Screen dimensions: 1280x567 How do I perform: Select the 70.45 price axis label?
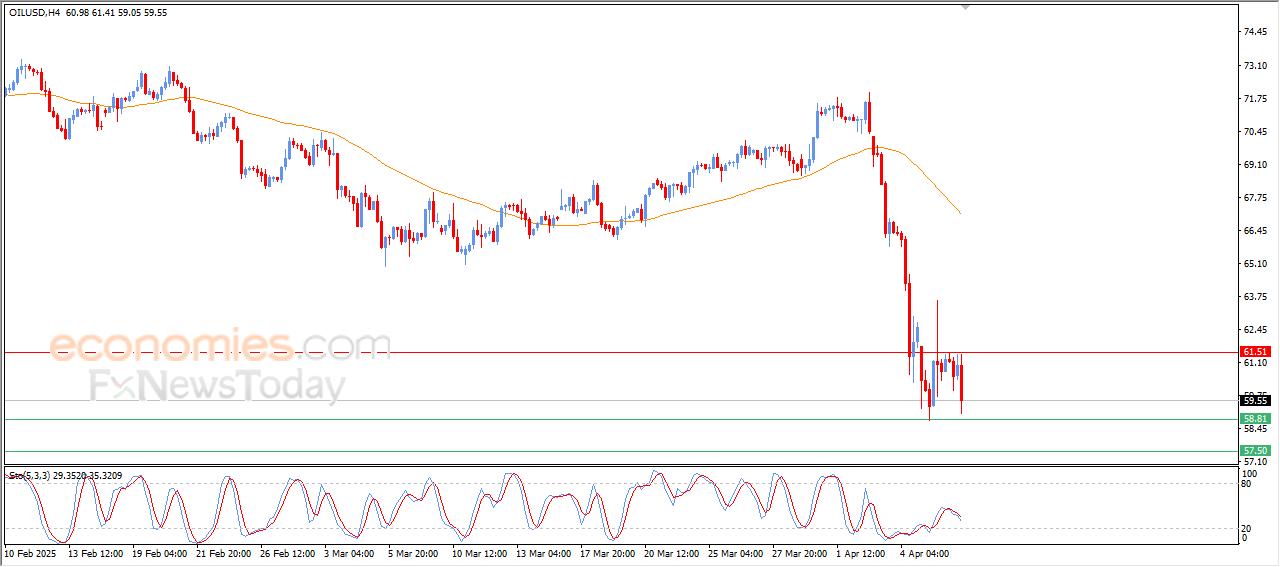1256,132
